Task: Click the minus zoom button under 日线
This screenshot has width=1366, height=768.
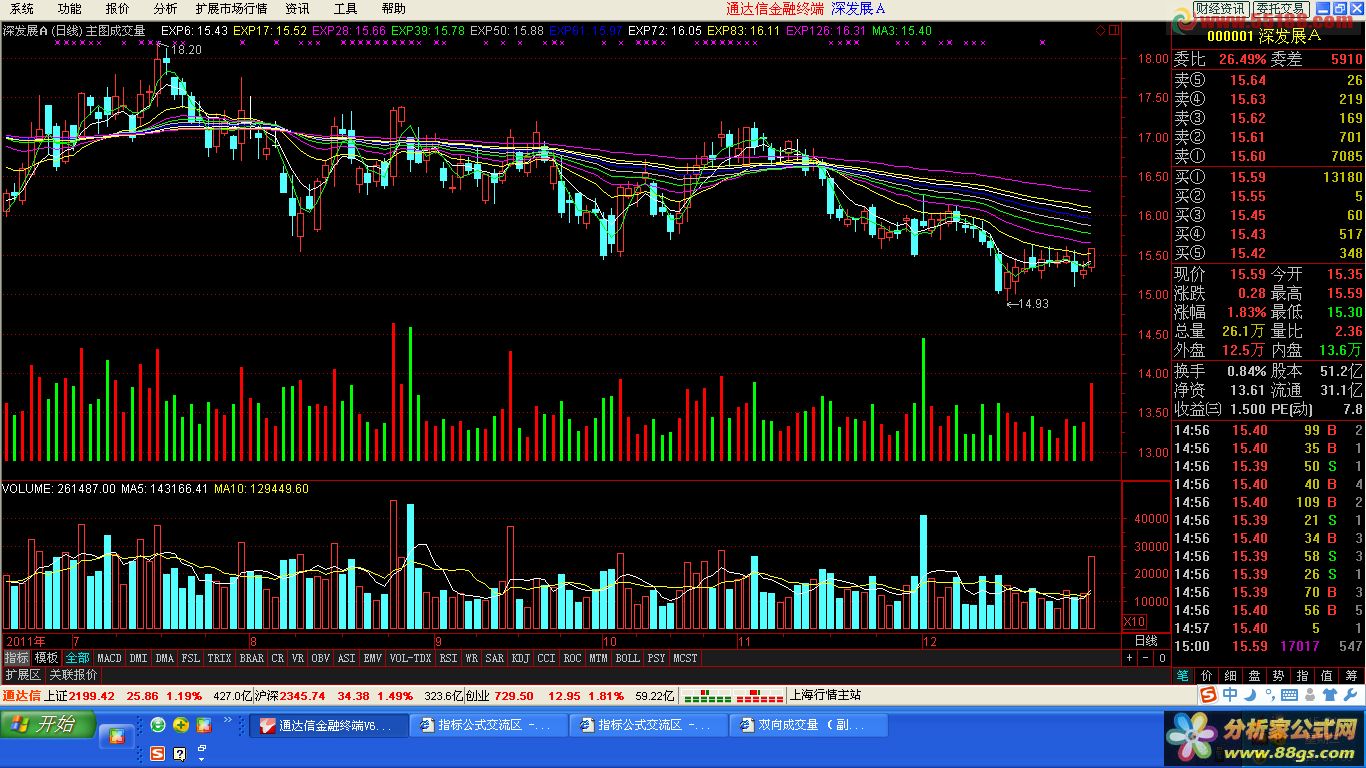Action: (1145, 658)
